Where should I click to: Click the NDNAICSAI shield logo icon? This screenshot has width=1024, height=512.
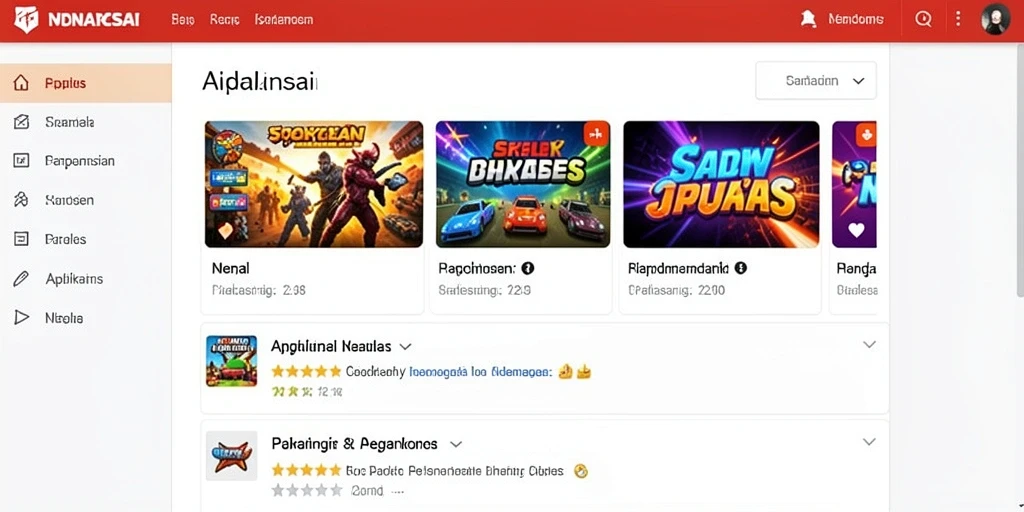coord(26,20)
